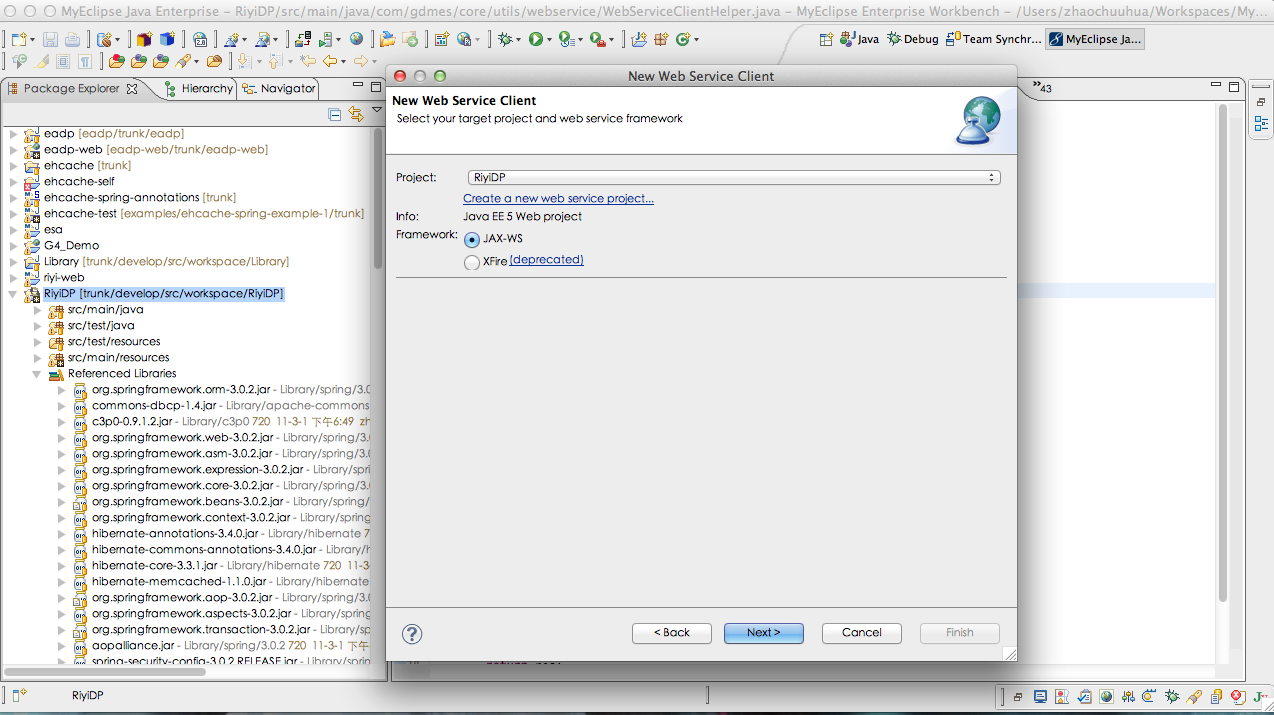Image resolution: width=1274 pixels, height=715 pixels.
Task: Click Package Explorer horizontal scrollbar
Action: point(105,672)
